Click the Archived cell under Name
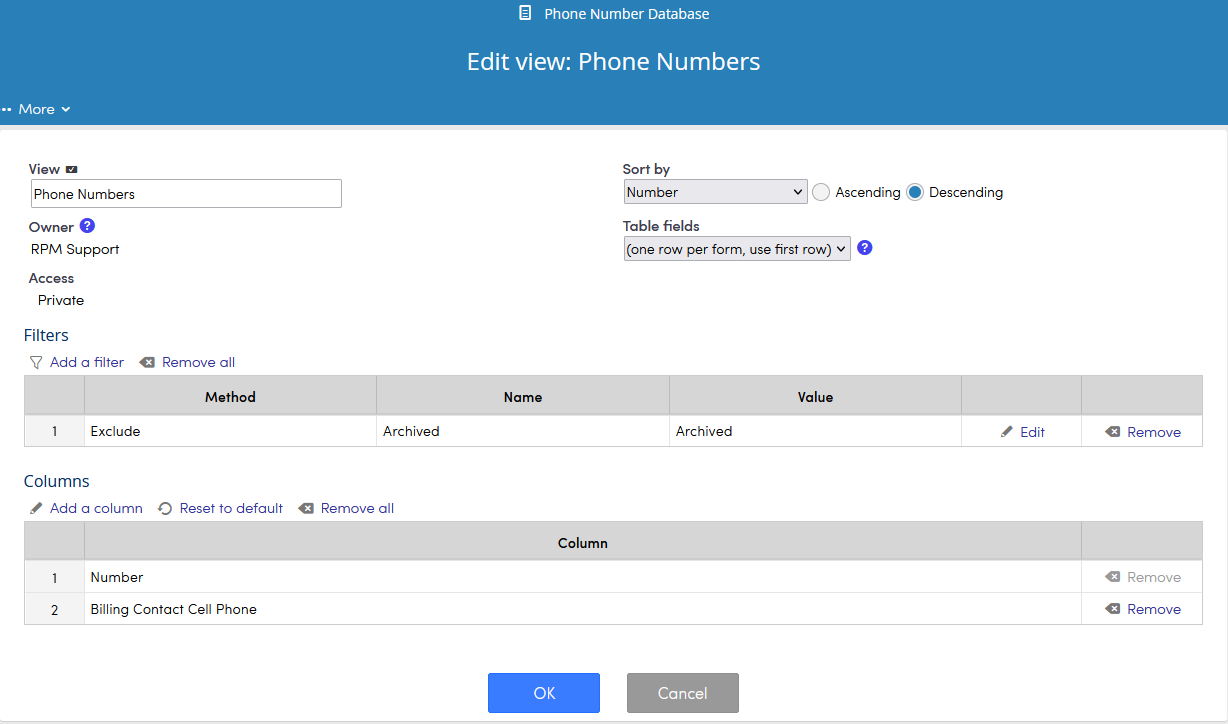 [523, 431]
